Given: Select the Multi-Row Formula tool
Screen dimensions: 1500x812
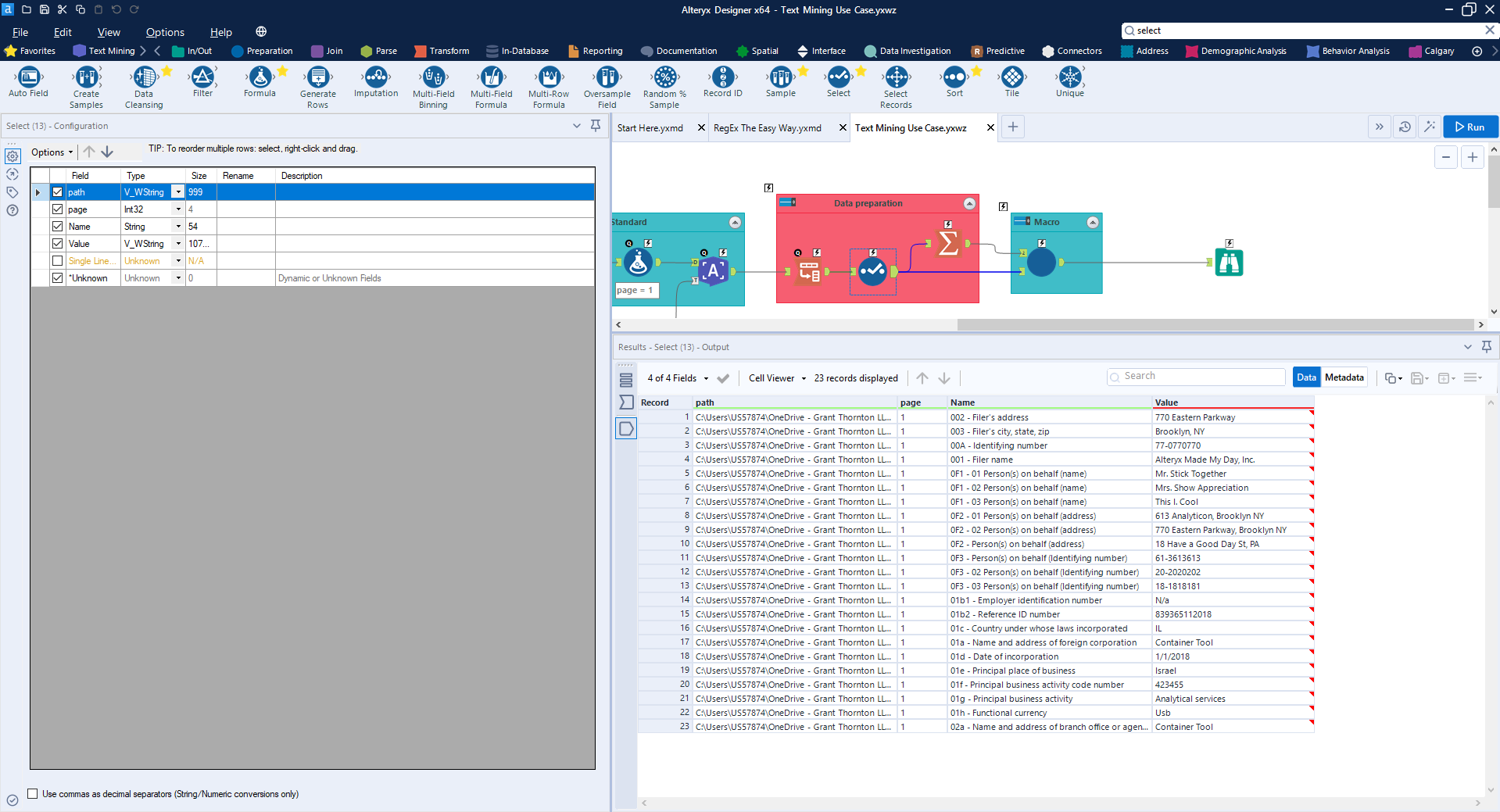Looking at the screenshot, I should 549,79.
